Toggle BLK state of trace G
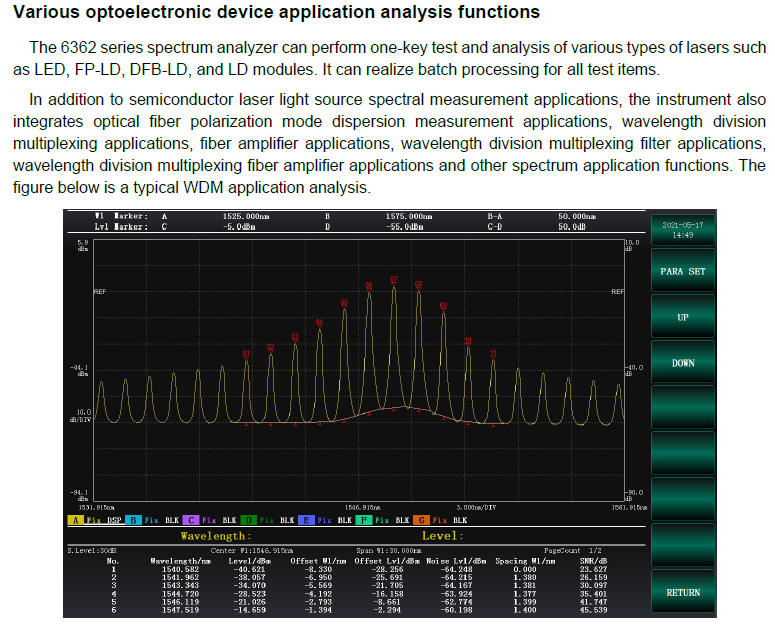 click(460, 520)
